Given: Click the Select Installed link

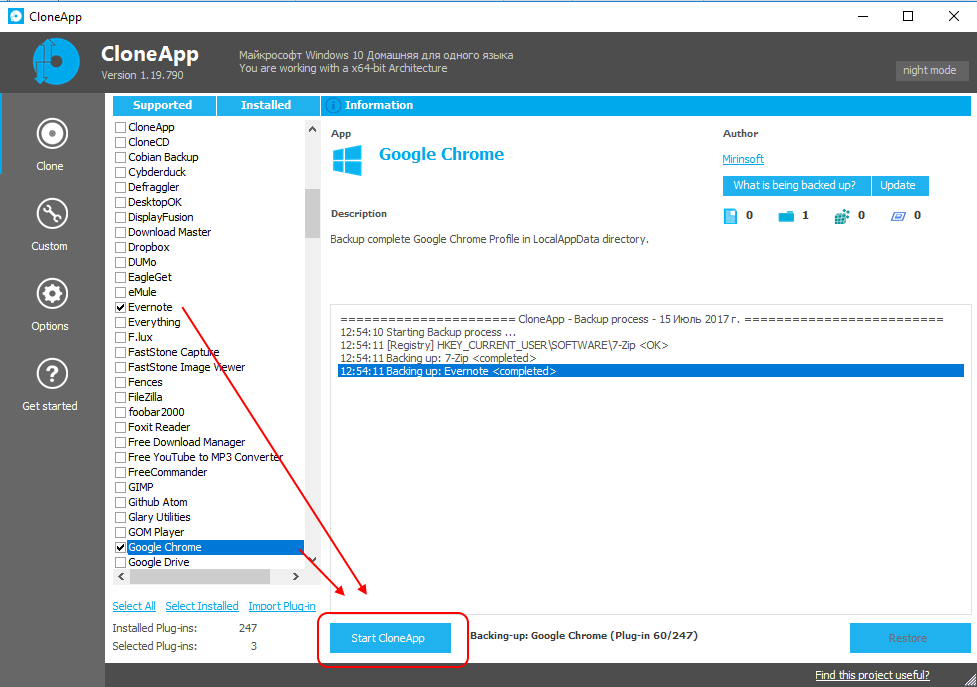Looking at the screenshot, I should click(202, 606).
